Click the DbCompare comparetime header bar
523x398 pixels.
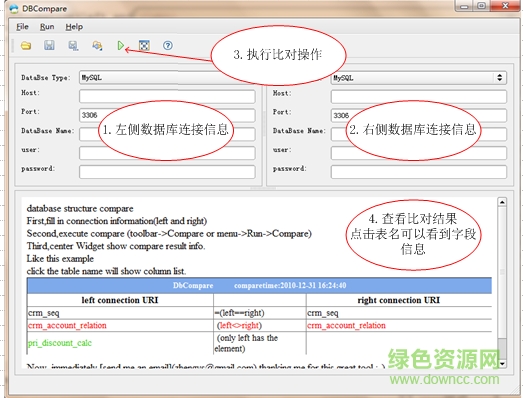259,286
